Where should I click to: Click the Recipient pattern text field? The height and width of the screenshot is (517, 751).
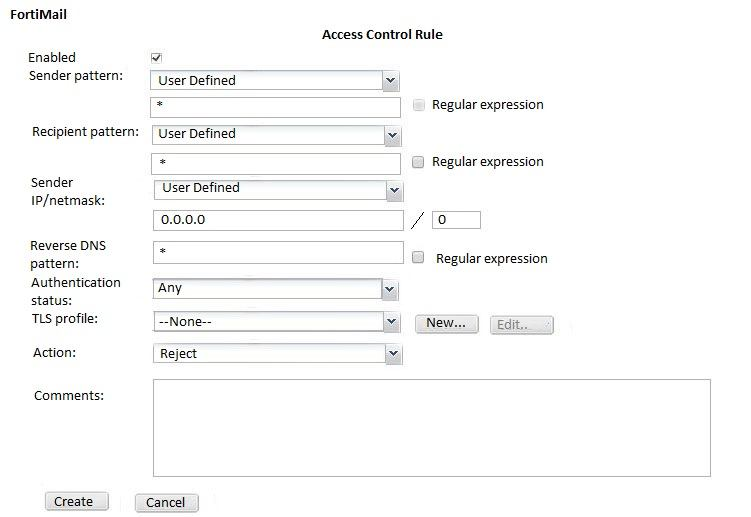point(275,163)
